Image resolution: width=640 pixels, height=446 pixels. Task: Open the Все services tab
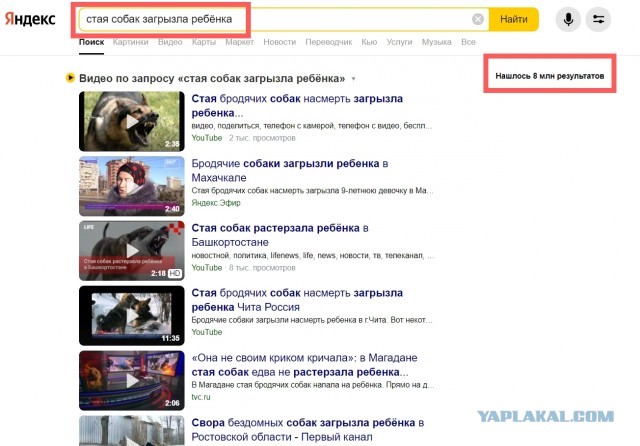click(x=468, y=42)
